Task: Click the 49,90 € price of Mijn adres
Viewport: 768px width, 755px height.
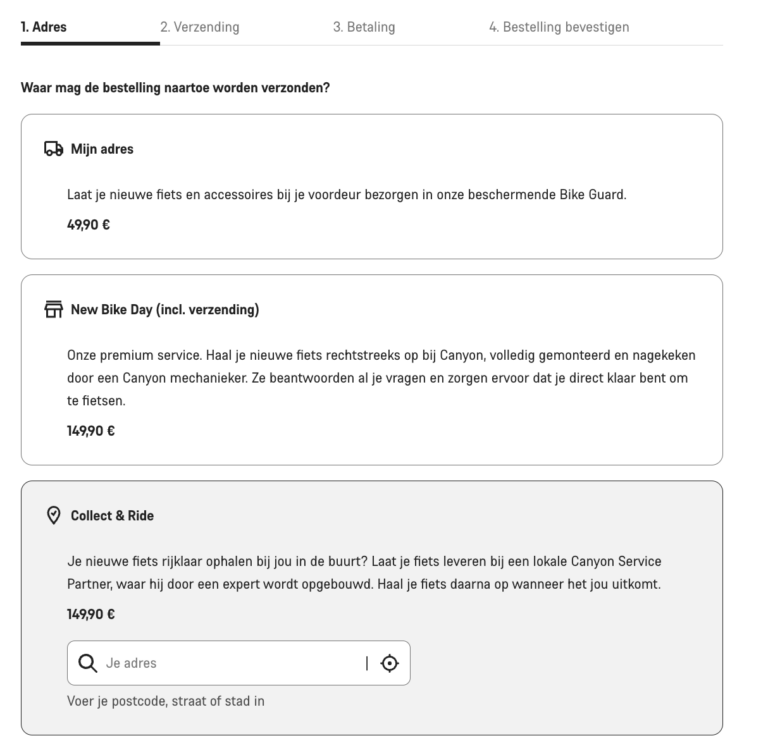Action: [88, 224]
